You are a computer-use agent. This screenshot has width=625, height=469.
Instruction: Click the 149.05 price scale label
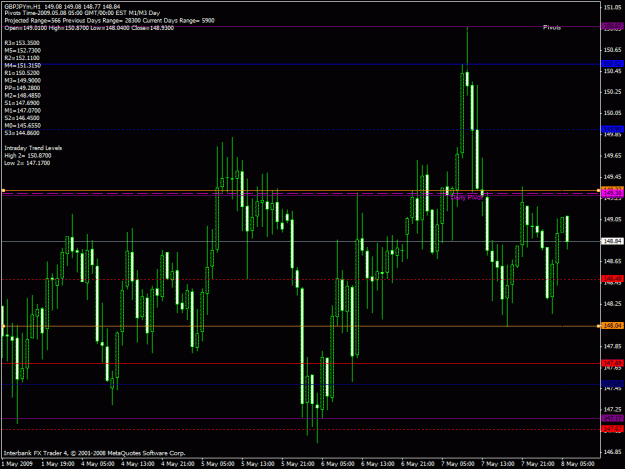tap(613, 219)
